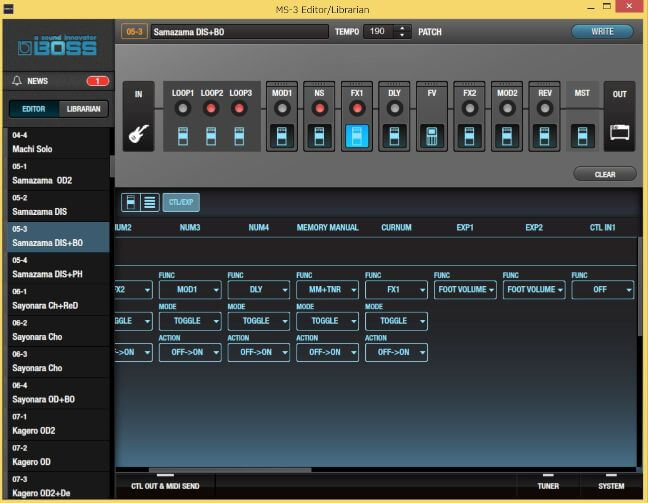Open the SYSTEM tab

611,486
